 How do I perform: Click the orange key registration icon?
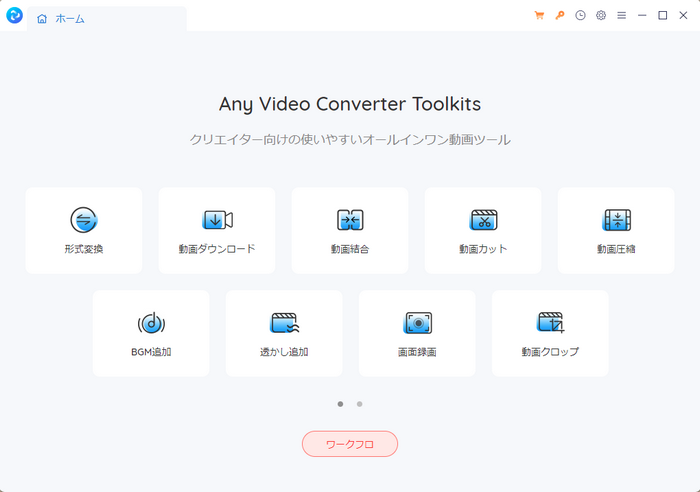point(560,16)
